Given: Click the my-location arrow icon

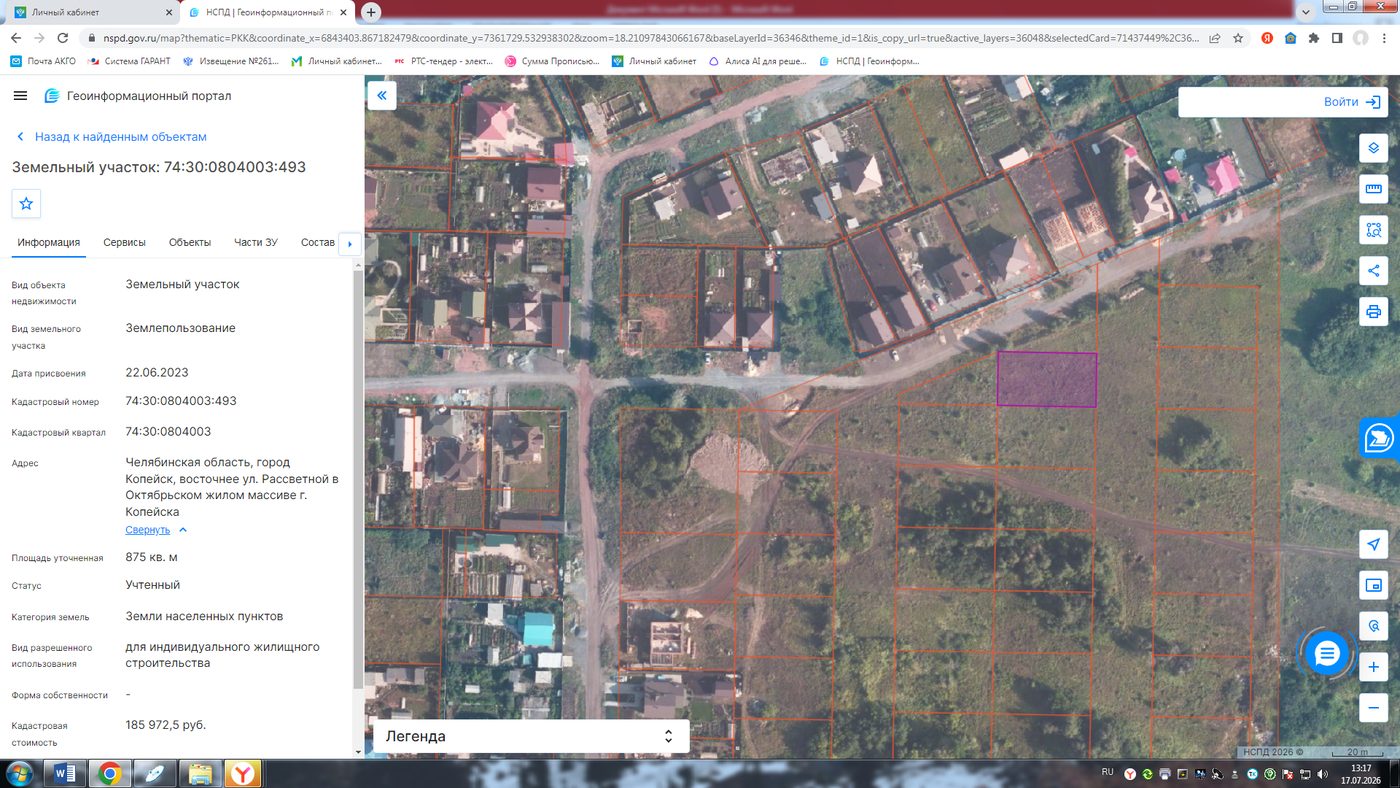Looking at the screenshot, I should [1373, 544].
